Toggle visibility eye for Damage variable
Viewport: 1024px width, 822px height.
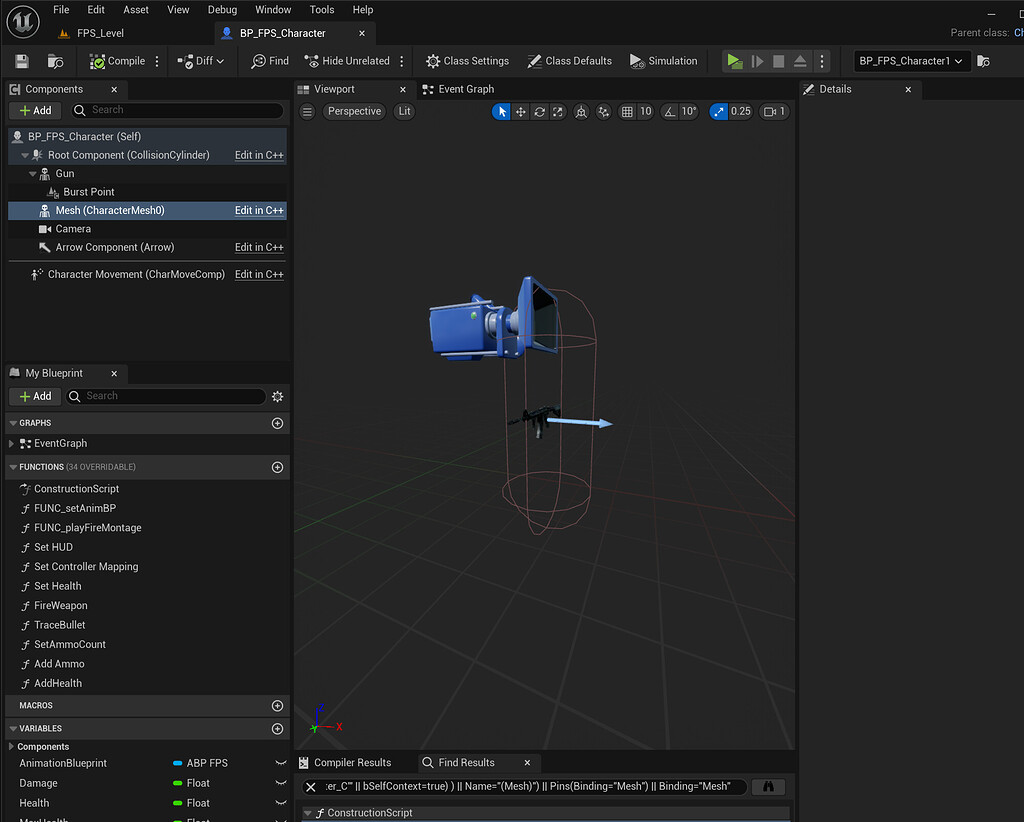pos(281,783)
